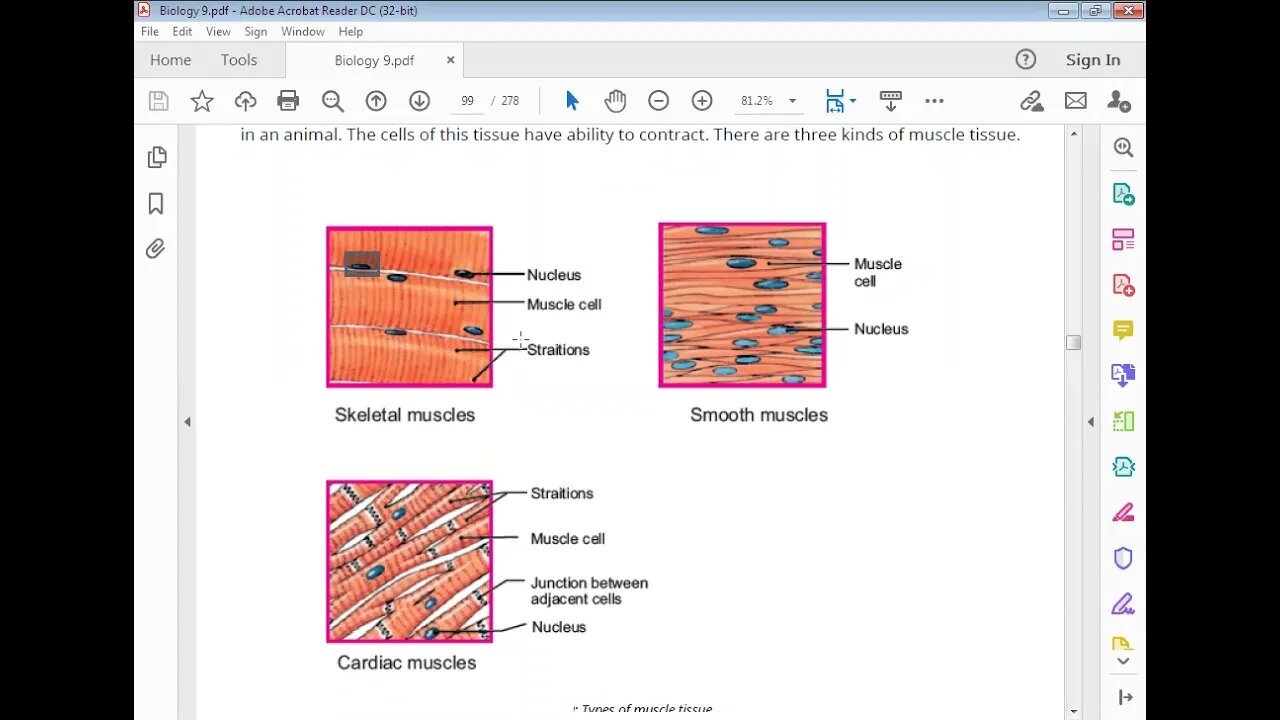Viewport: 1280px width, 720px height.
Task: Choose the selection arrow tool
Action: click(x=572, y=101)
